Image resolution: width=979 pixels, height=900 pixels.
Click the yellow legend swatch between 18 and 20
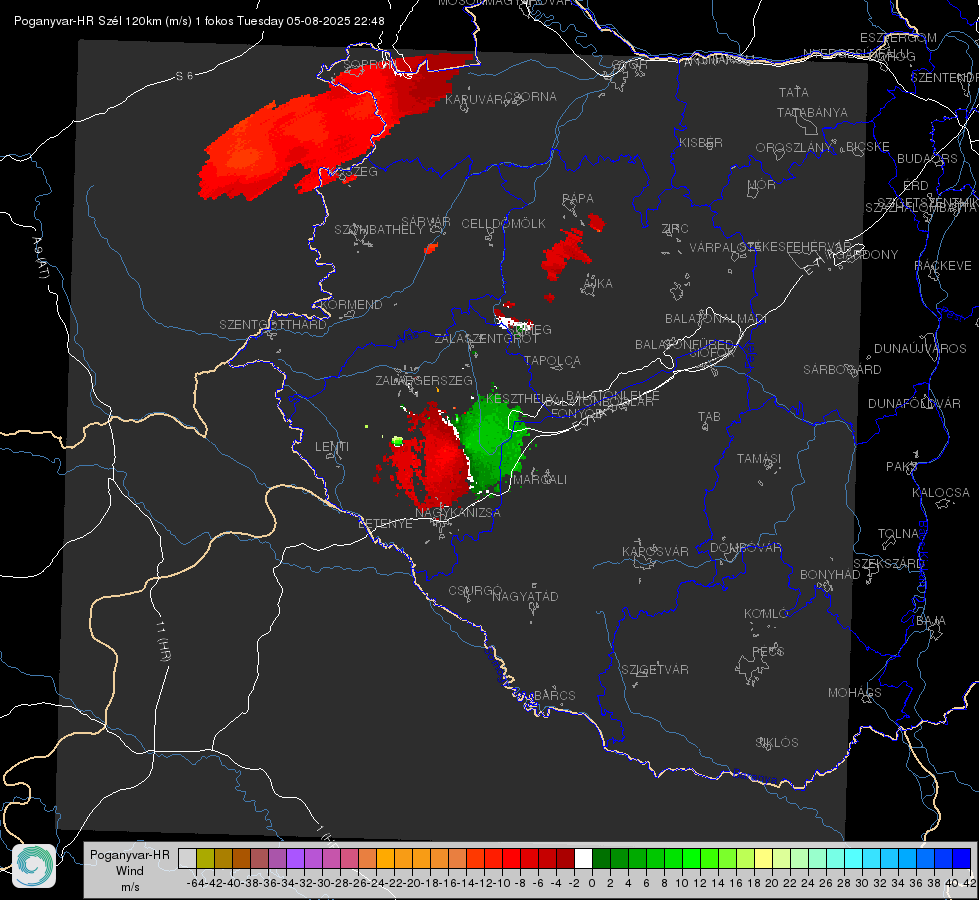click(x=763, y=858)
